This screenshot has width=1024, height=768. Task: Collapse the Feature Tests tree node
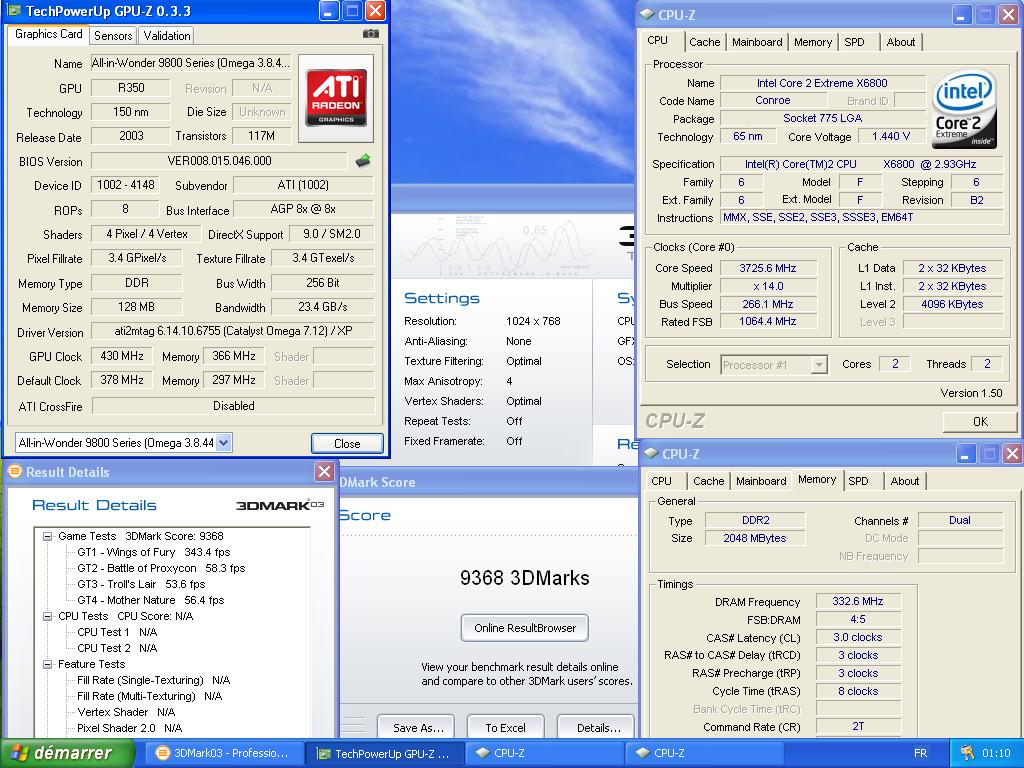click(x=48, y=664)
